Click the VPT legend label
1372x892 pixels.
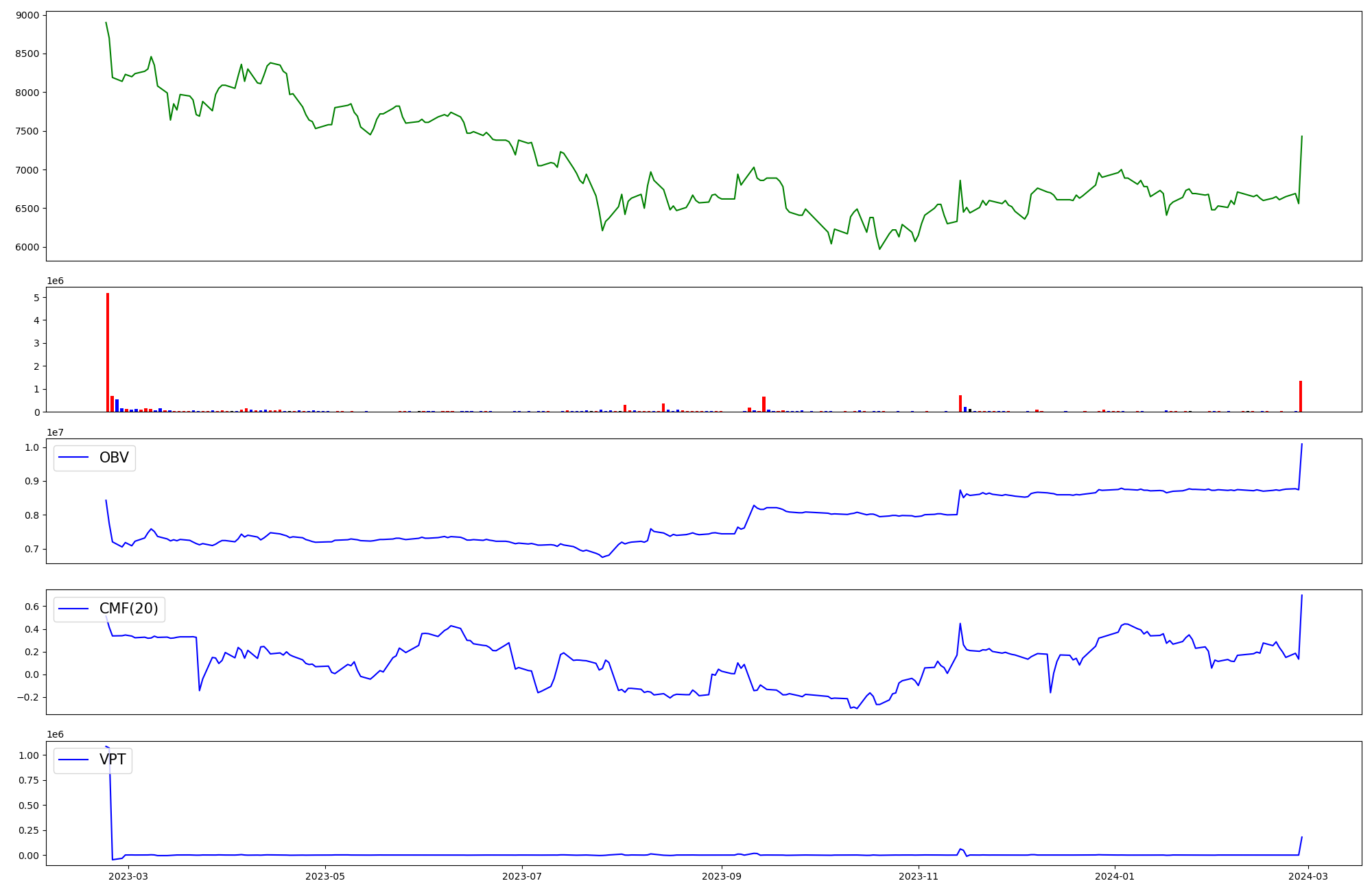[113, 760]
